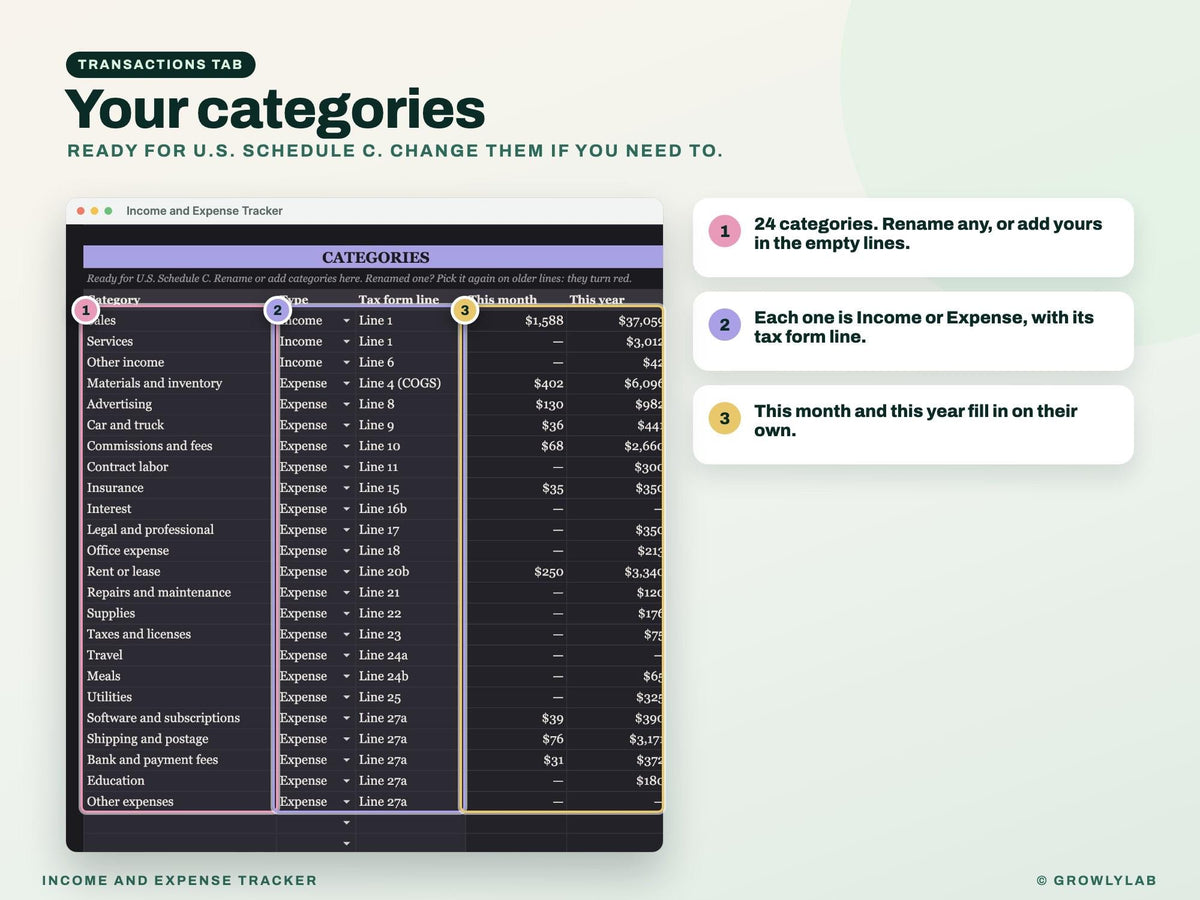Screen dimensions: 1200x900
Task: Click the yellow 3 circle in 'This month' note
Action: (x=725, y=419)
